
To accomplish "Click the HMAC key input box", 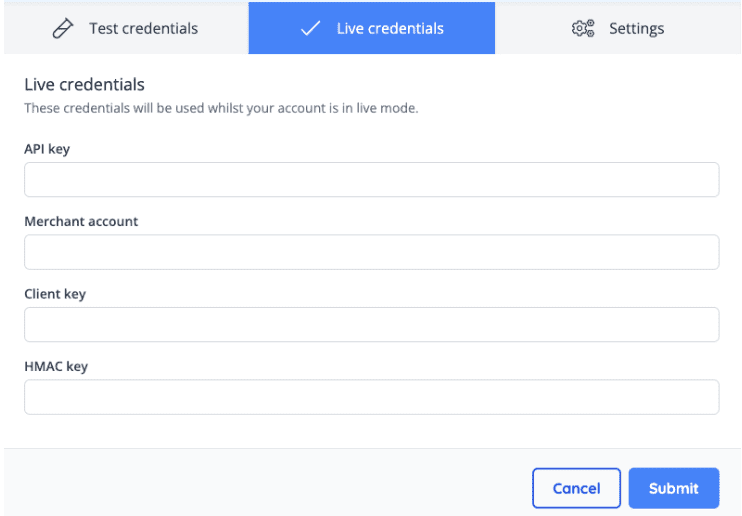I will (371, 397).
